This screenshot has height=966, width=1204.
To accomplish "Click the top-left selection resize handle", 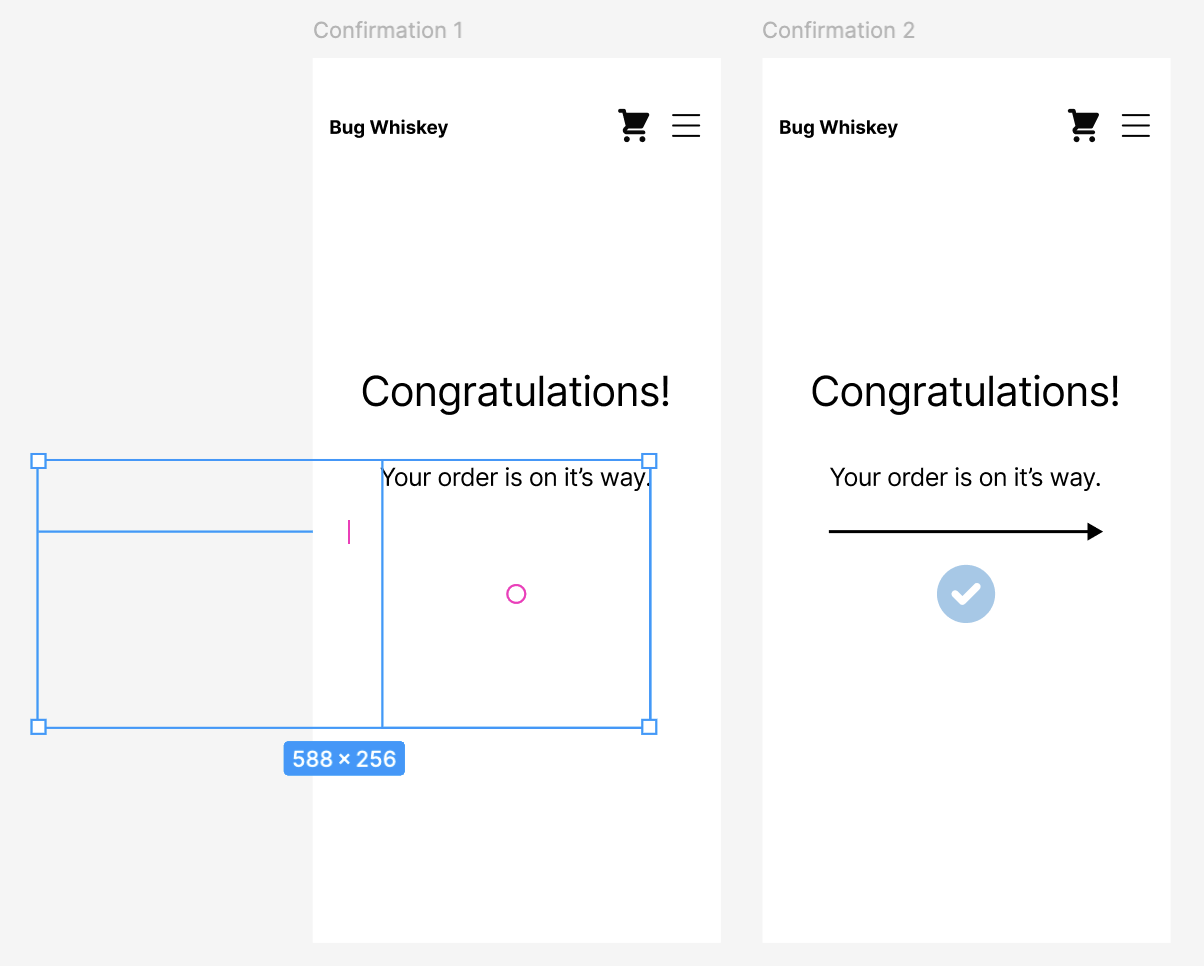I will tap(38, 461).
